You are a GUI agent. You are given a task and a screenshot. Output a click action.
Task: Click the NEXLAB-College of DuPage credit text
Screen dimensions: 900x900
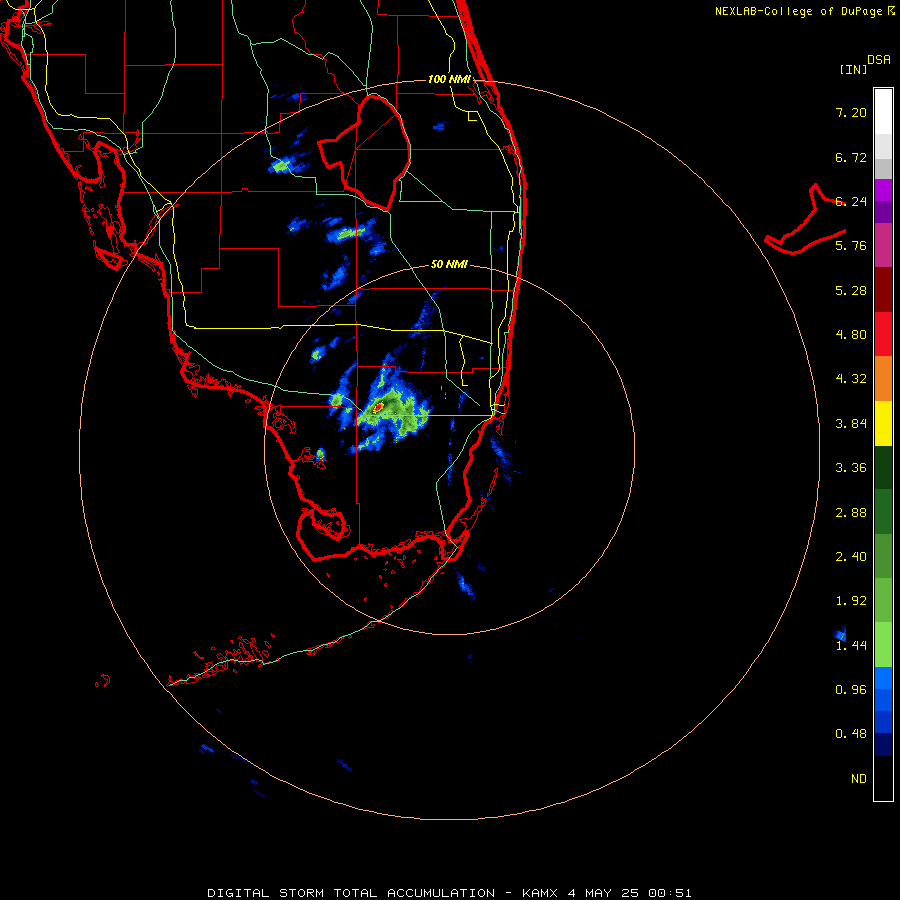[x=798, y=11]
